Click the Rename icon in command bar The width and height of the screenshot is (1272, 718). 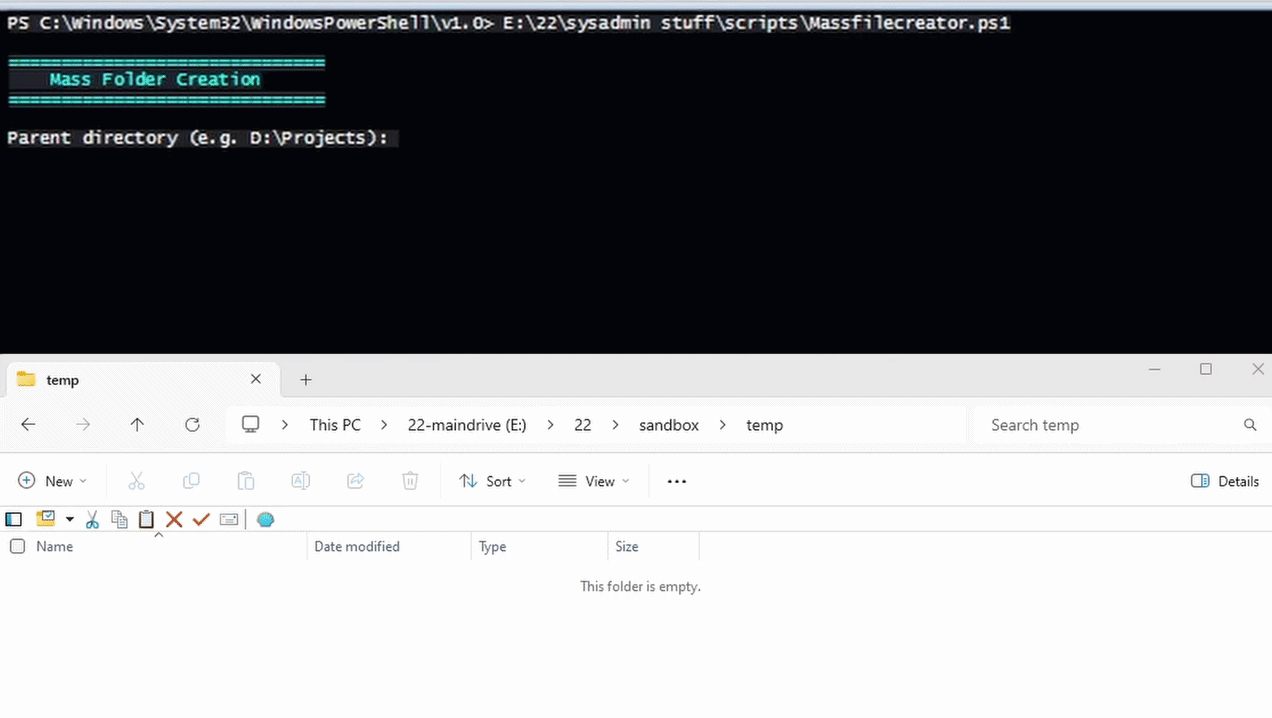tap(300, 481)
